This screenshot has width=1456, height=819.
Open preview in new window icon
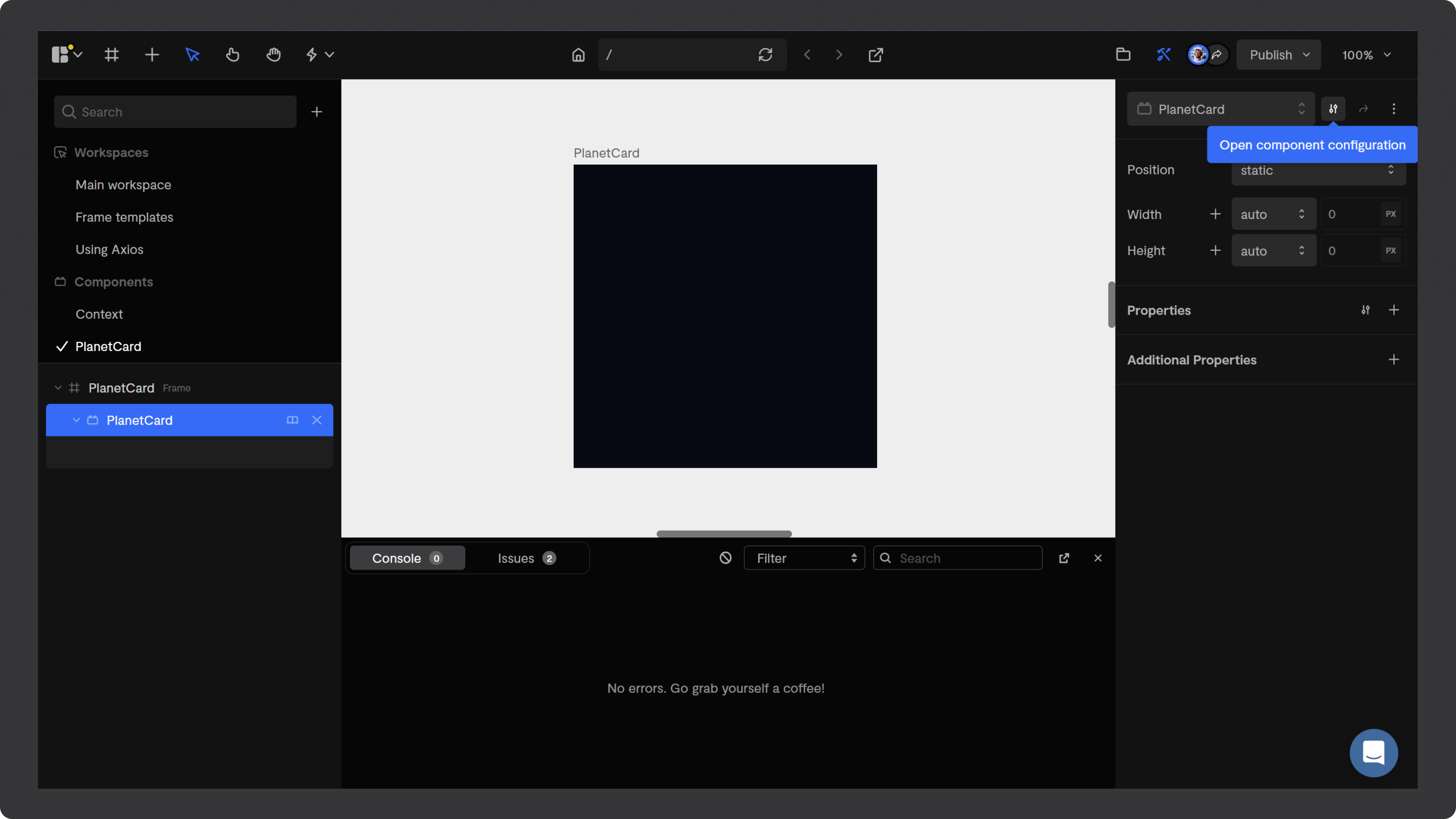(x=875, y=55)
